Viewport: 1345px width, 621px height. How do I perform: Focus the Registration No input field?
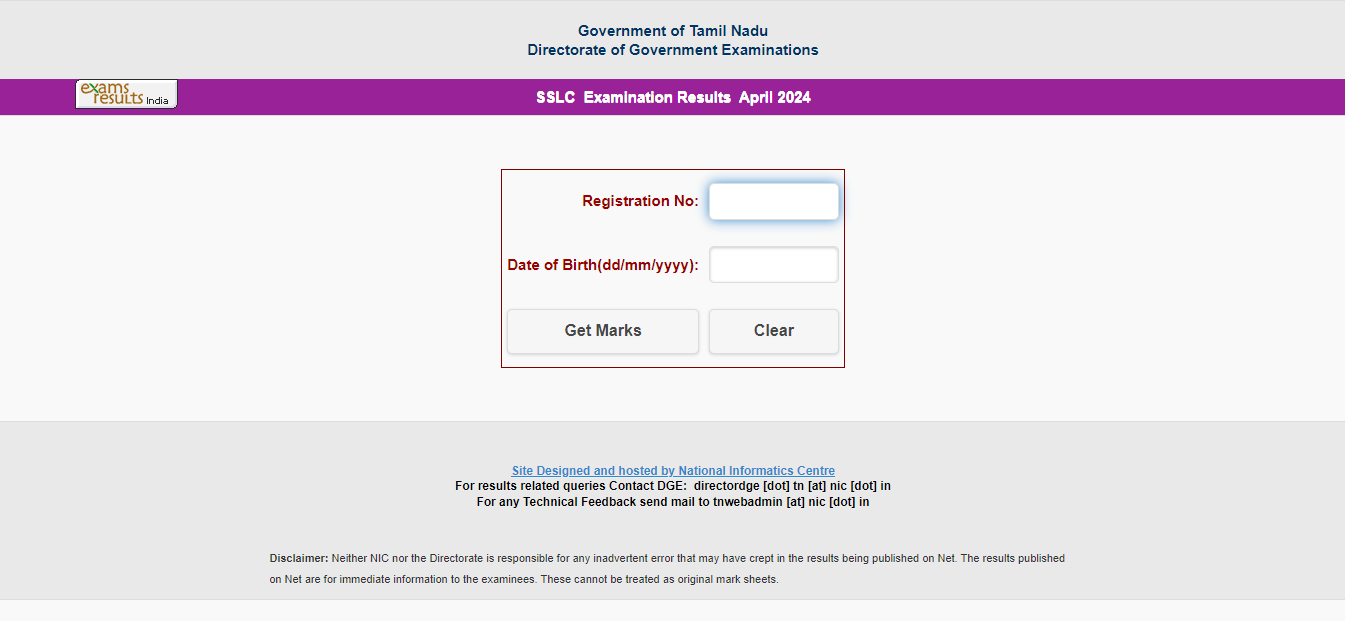(773, 201)
